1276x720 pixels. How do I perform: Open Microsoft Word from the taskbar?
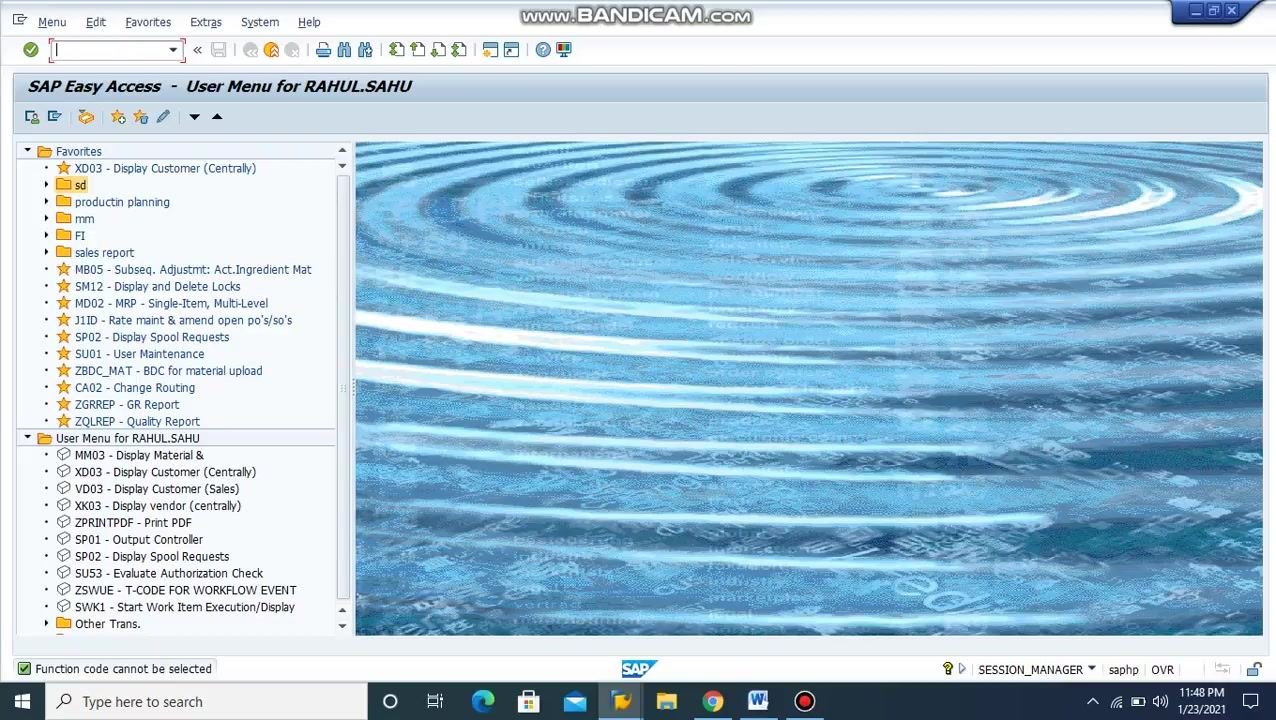pyautogui.click(x=758, y=702)
